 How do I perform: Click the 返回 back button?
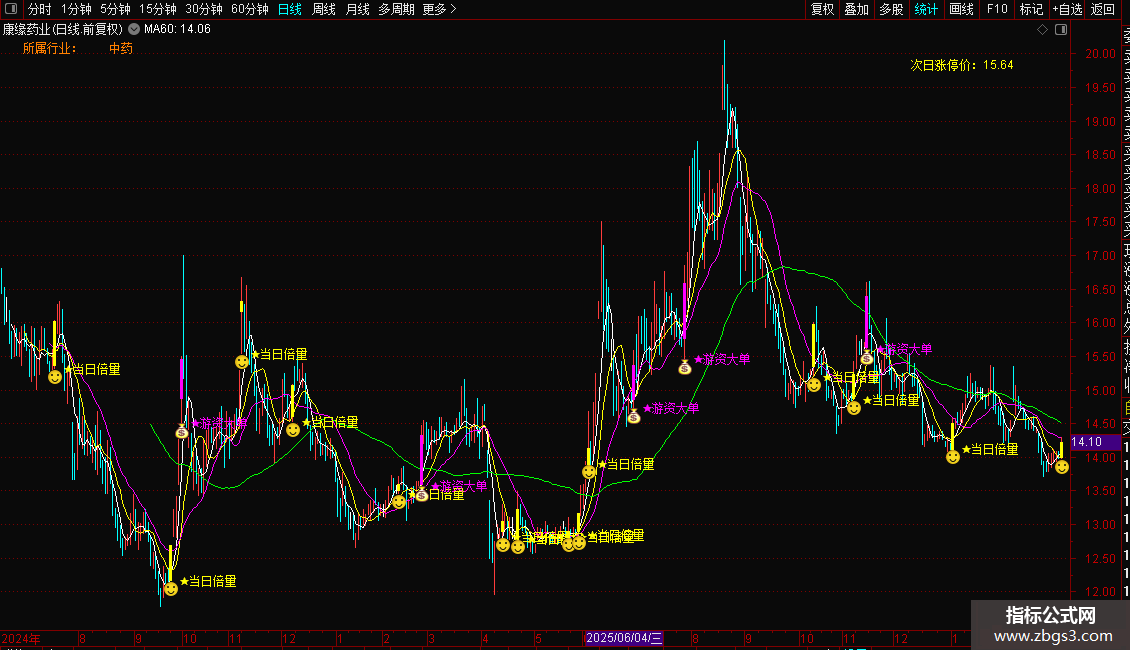[x=1103, y=9]
